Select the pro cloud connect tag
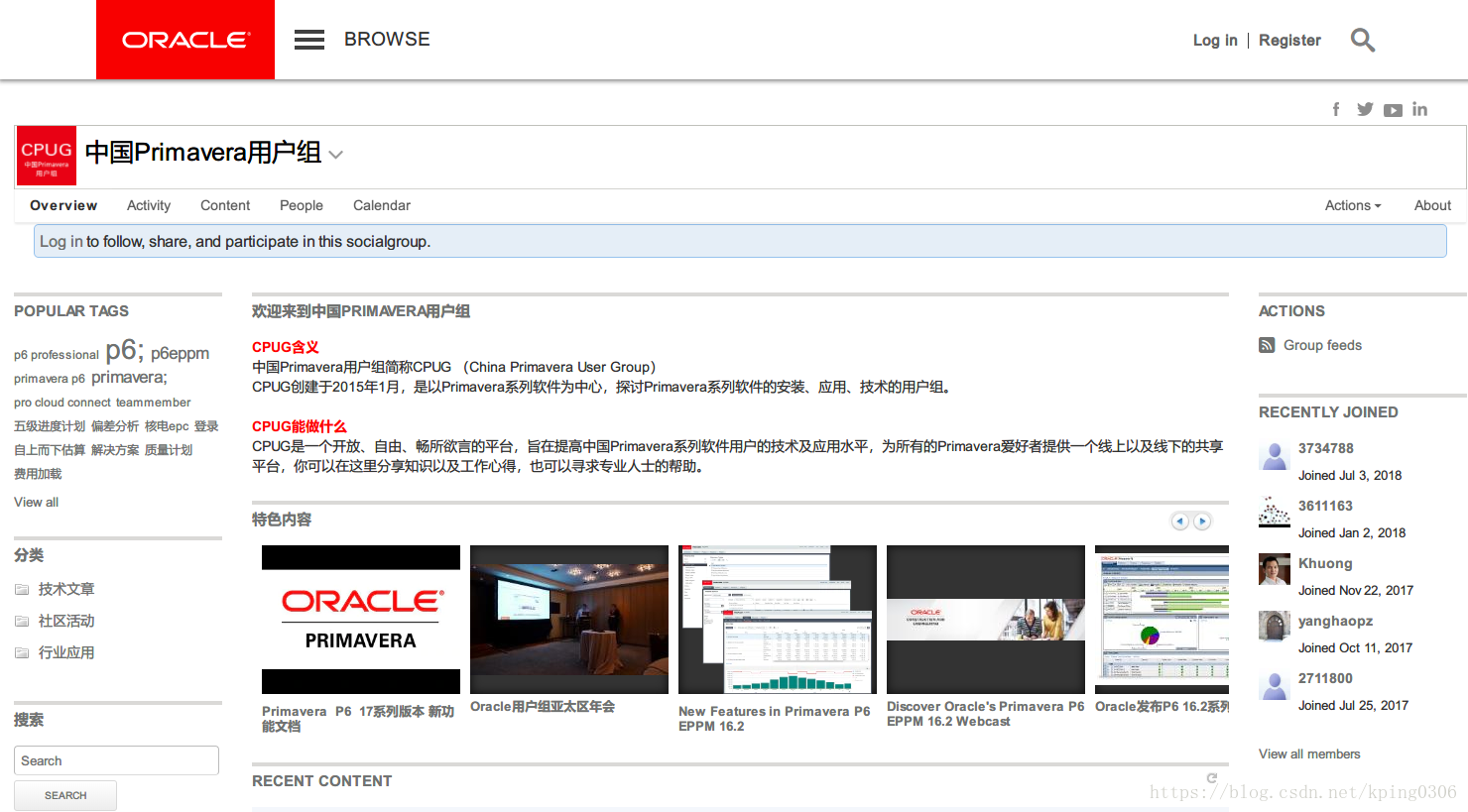Image resolution: width=1468 pixels, height=812 pixels. click(62, 403)
